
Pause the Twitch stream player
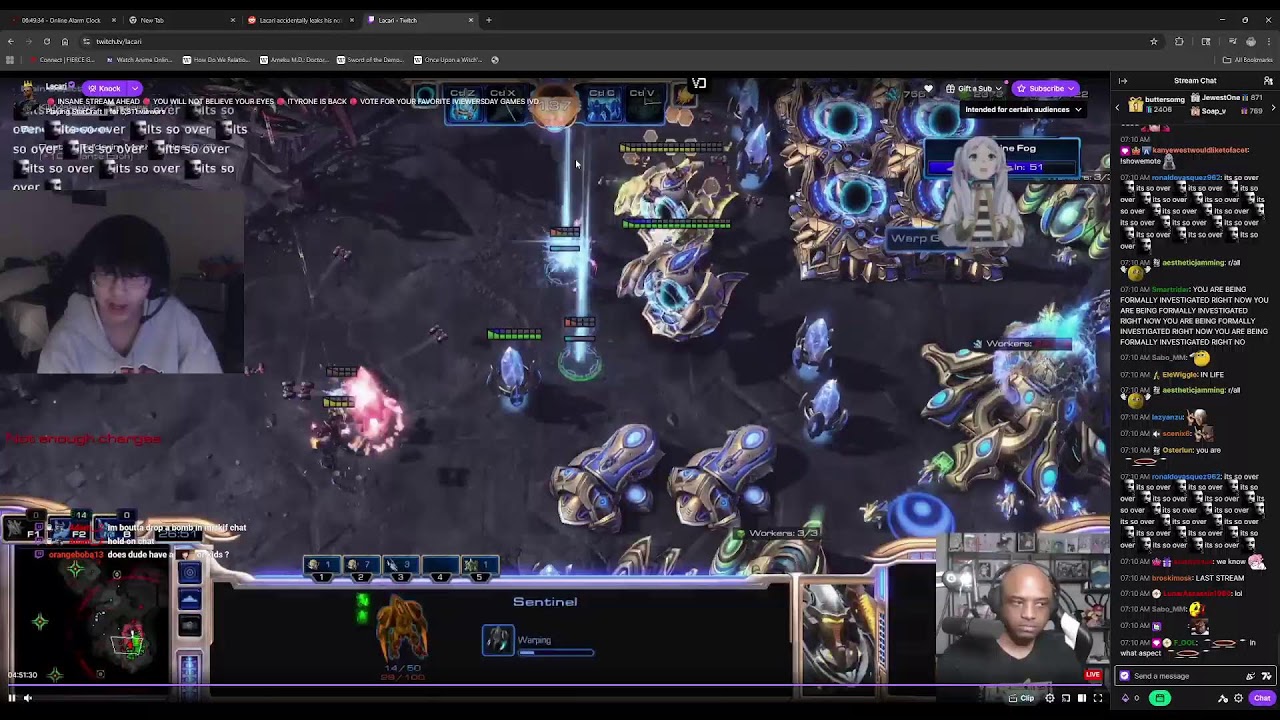tap(12, 698)
